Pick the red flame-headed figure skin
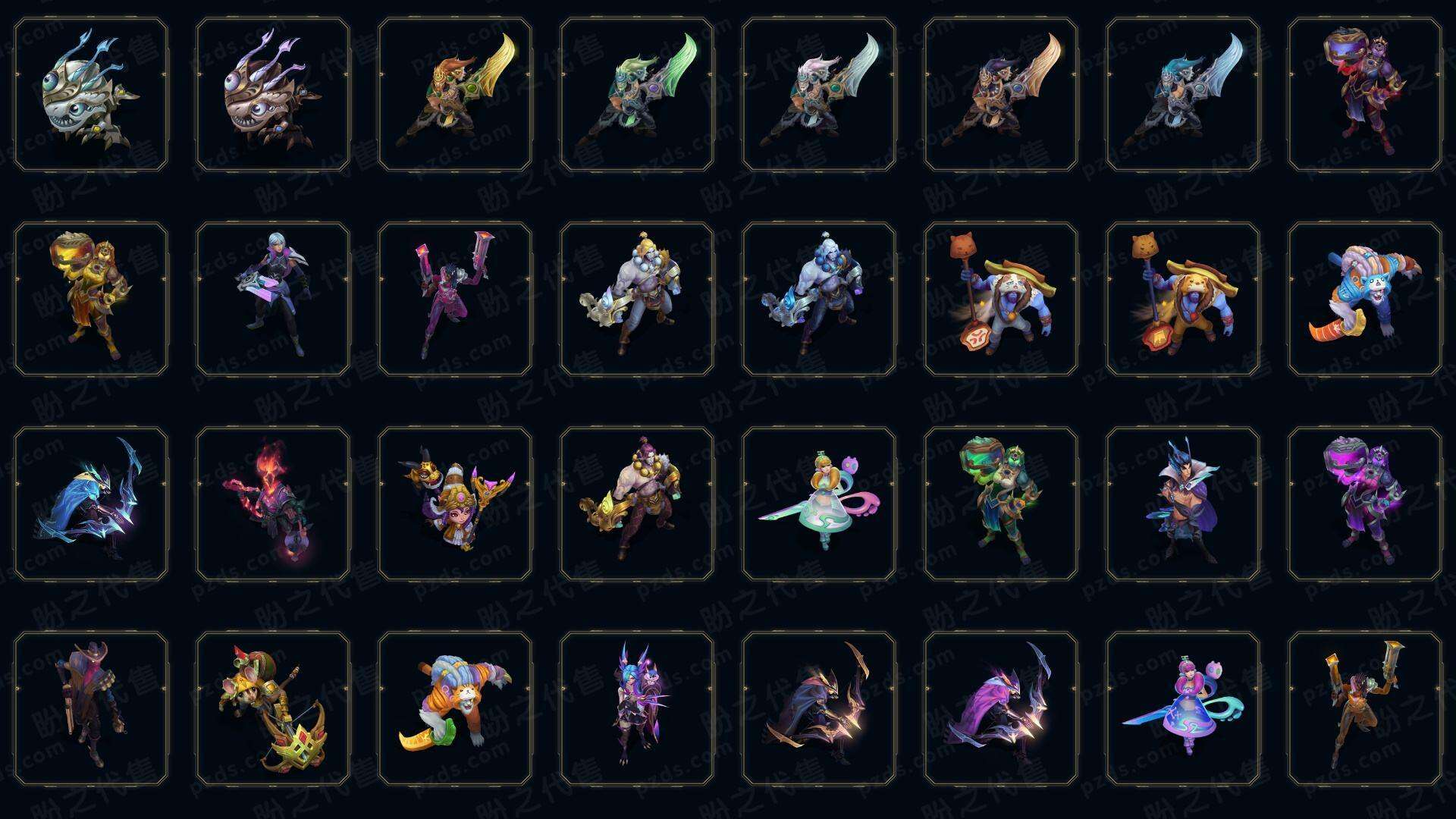The height and width of the screenshot is (819, 1456). [273, 504]
